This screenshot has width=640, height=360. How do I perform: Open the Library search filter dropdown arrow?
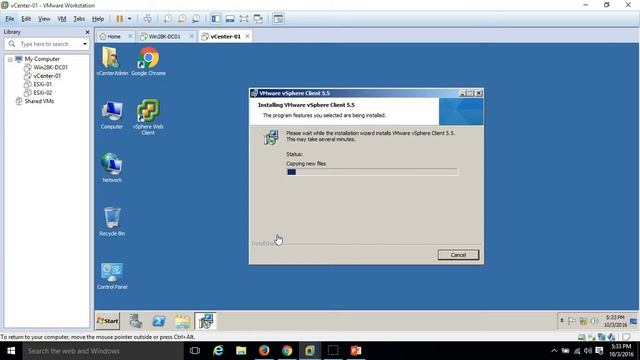[85, 44]
